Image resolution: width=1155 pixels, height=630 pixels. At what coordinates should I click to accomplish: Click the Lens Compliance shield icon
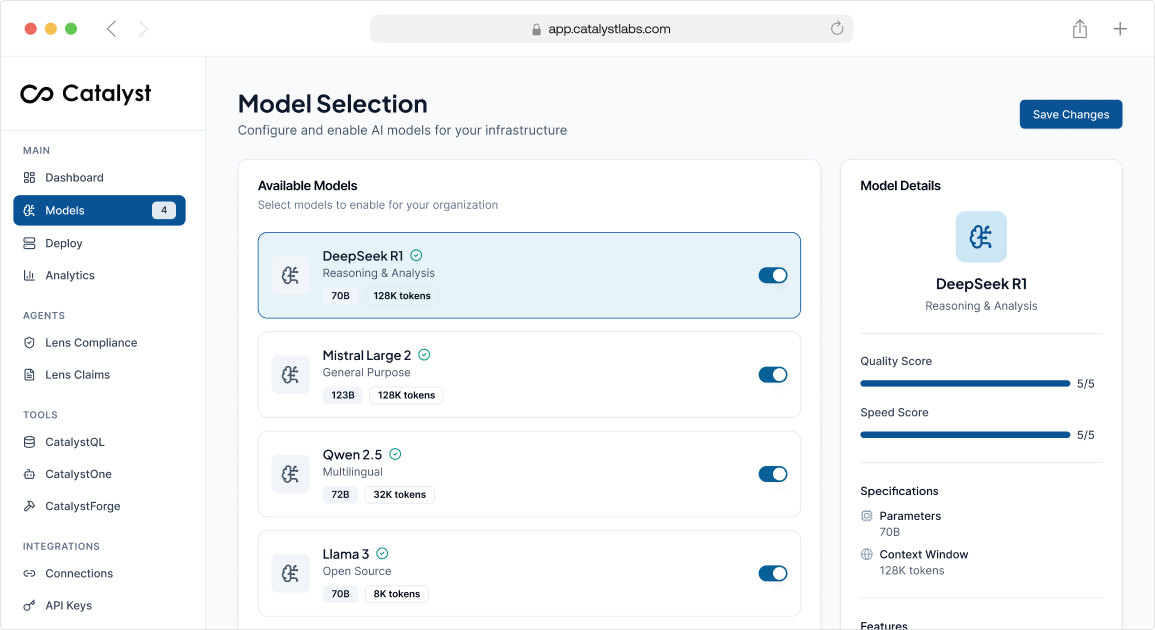coord(29,343)
